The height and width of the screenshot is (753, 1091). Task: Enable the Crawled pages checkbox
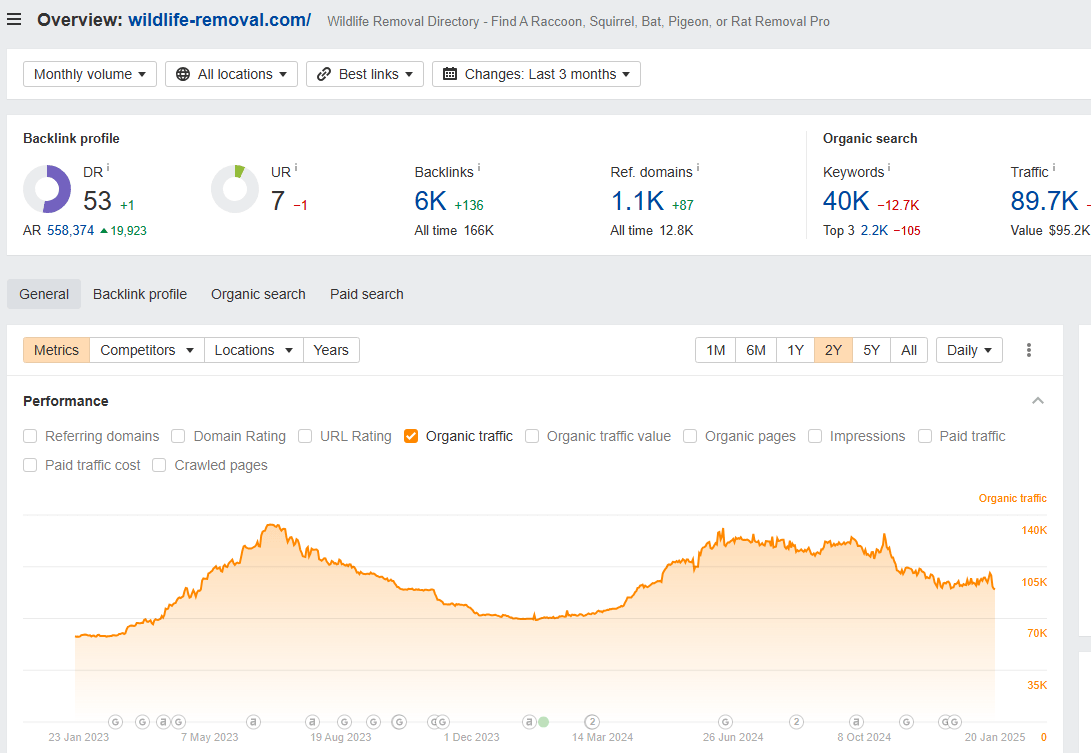[x=159, y=465]
